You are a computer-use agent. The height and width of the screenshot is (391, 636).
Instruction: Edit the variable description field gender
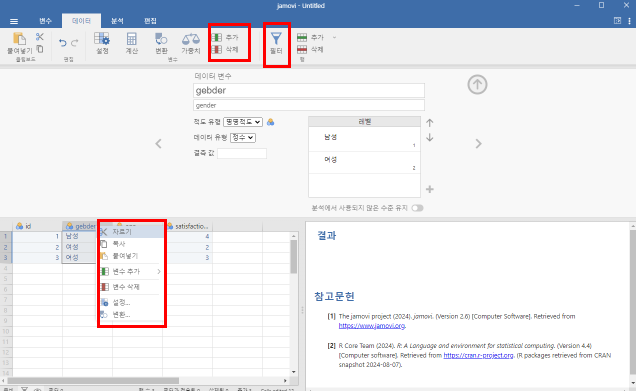pyautogui.click(x=309, y=105)
